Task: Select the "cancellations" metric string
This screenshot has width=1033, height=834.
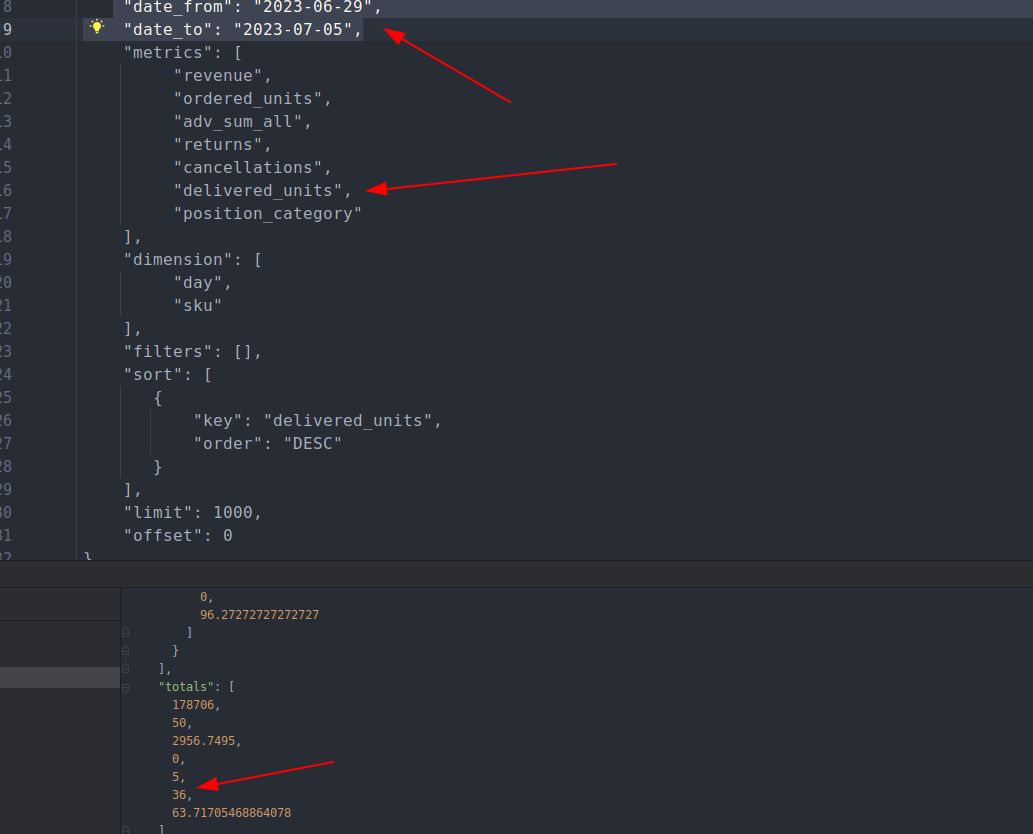Action: 248,167
